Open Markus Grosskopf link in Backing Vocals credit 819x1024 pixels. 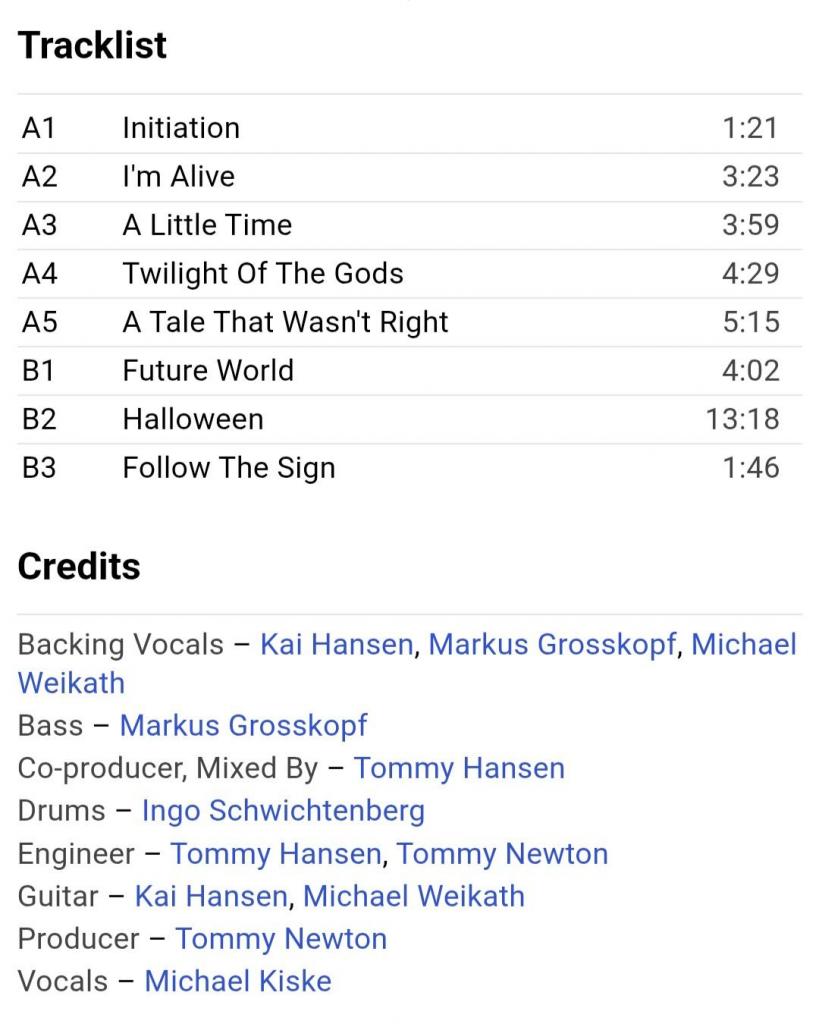[552, 645]
